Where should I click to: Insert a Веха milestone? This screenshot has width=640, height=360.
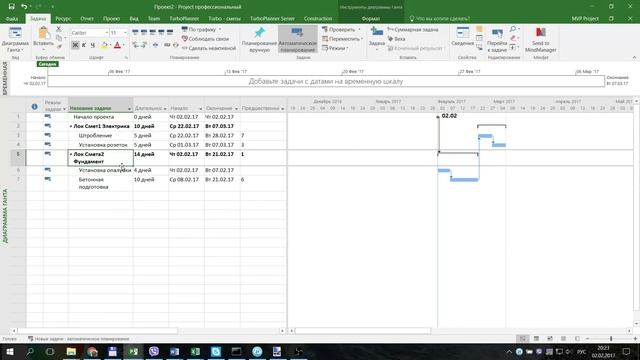396,39
